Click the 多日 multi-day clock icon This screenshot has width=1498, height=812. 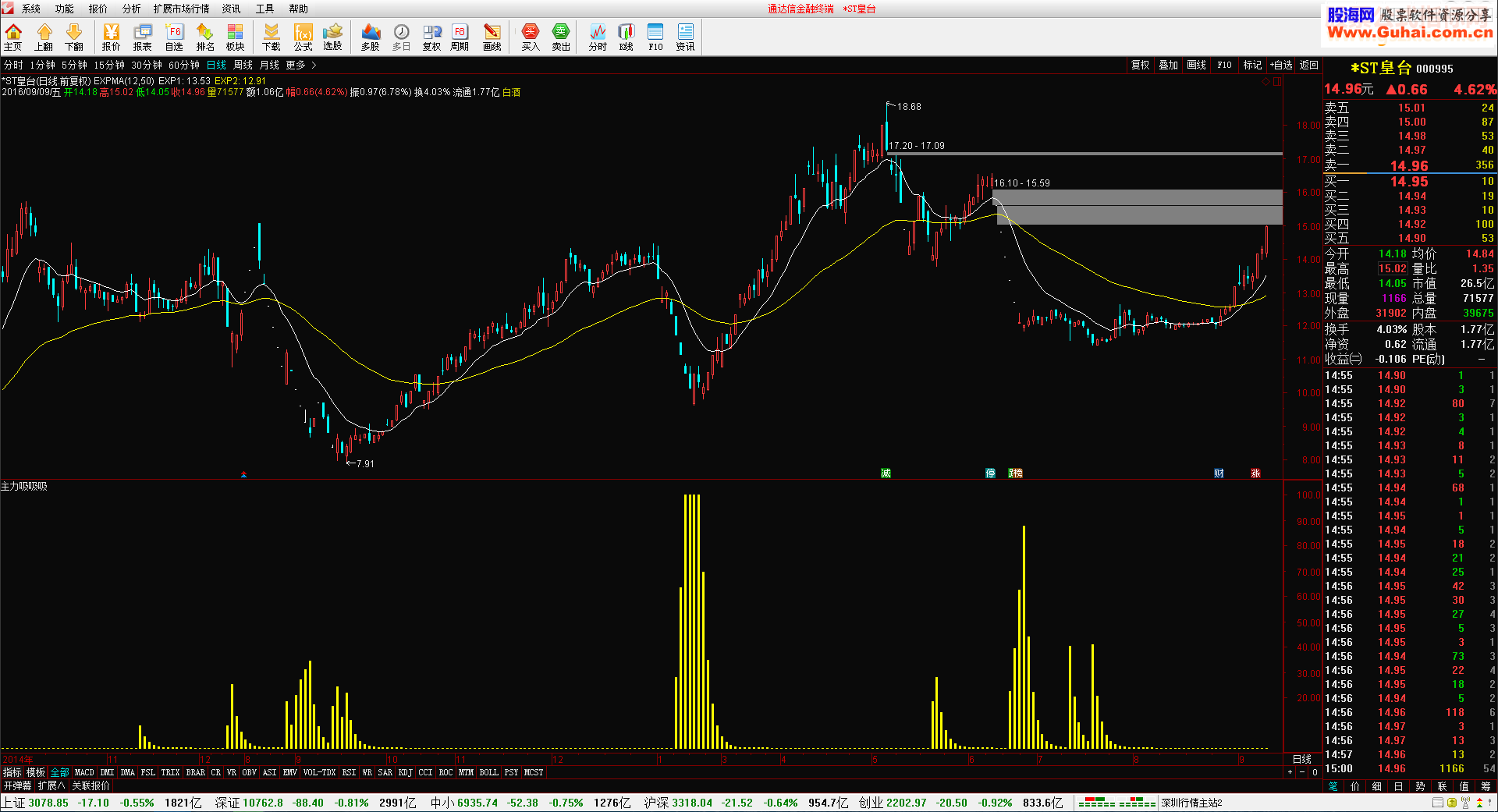[x=401, y=37]
